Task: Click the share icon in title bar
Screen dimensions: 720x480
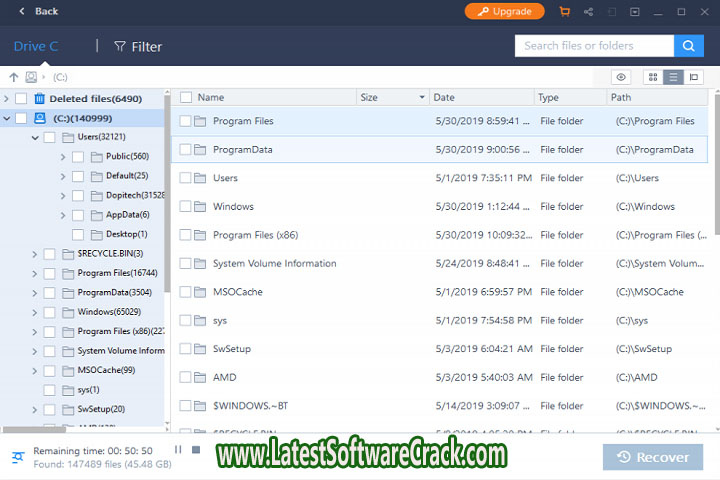Action: 589,11
